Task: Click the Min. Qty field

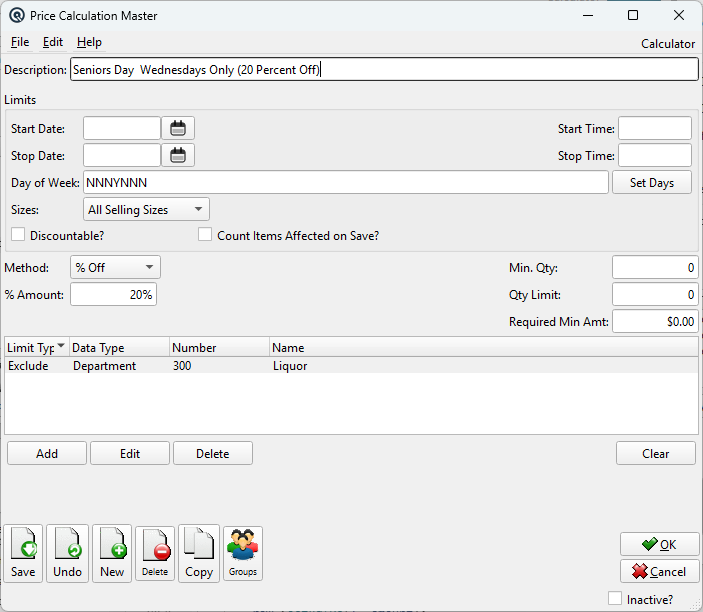Action: [x=655, y=268]
